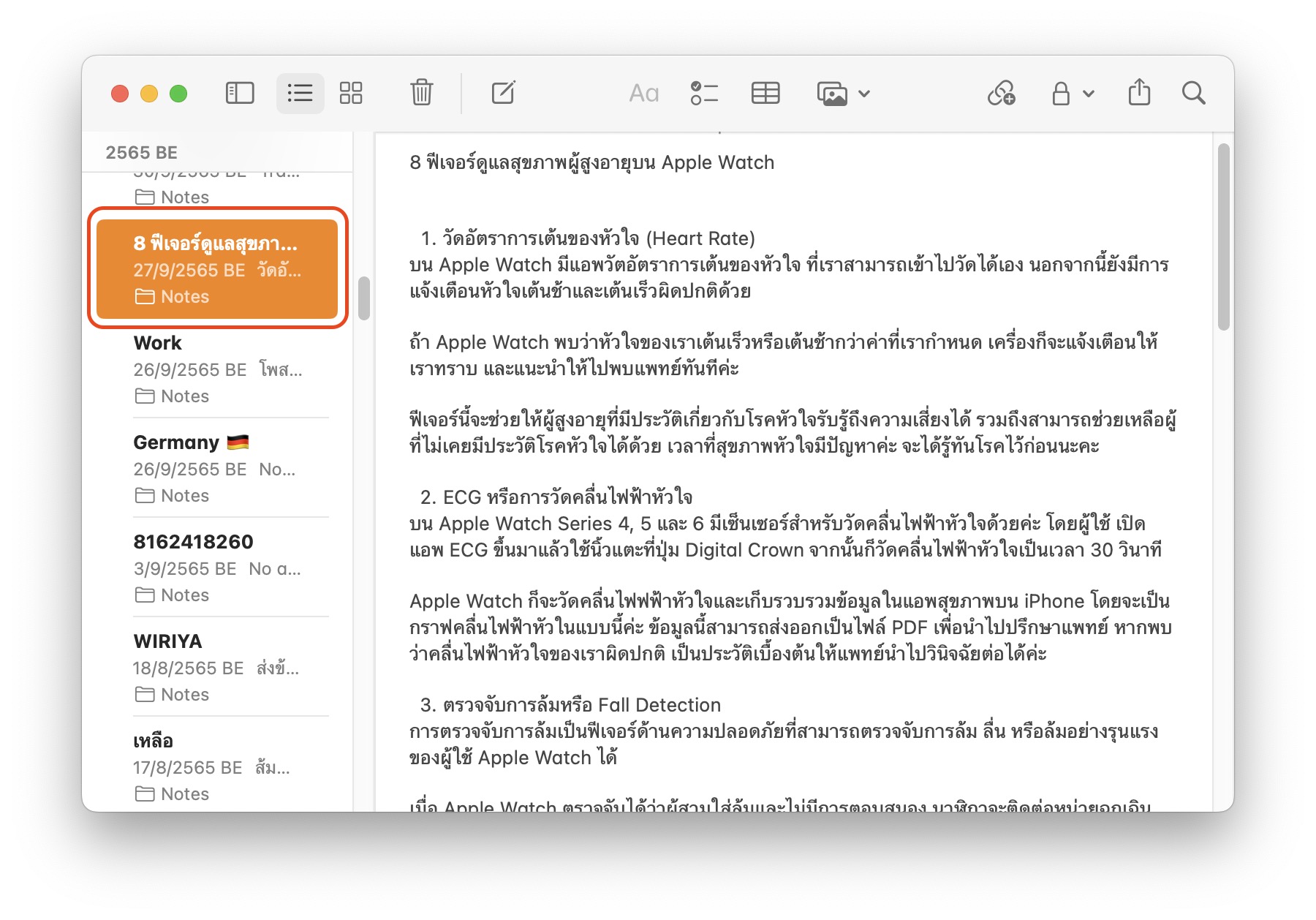Insert a checklist
The width and height of the screenshot is (1316, 920).
coord(704,93)
